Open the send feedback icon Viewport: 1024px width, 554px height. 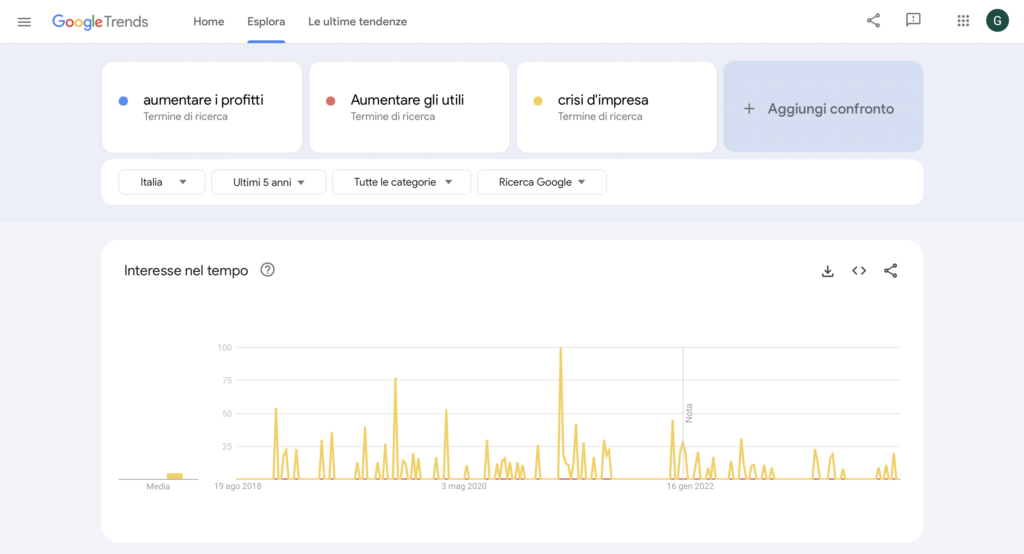pyautogui.click(x=913, y=21)
